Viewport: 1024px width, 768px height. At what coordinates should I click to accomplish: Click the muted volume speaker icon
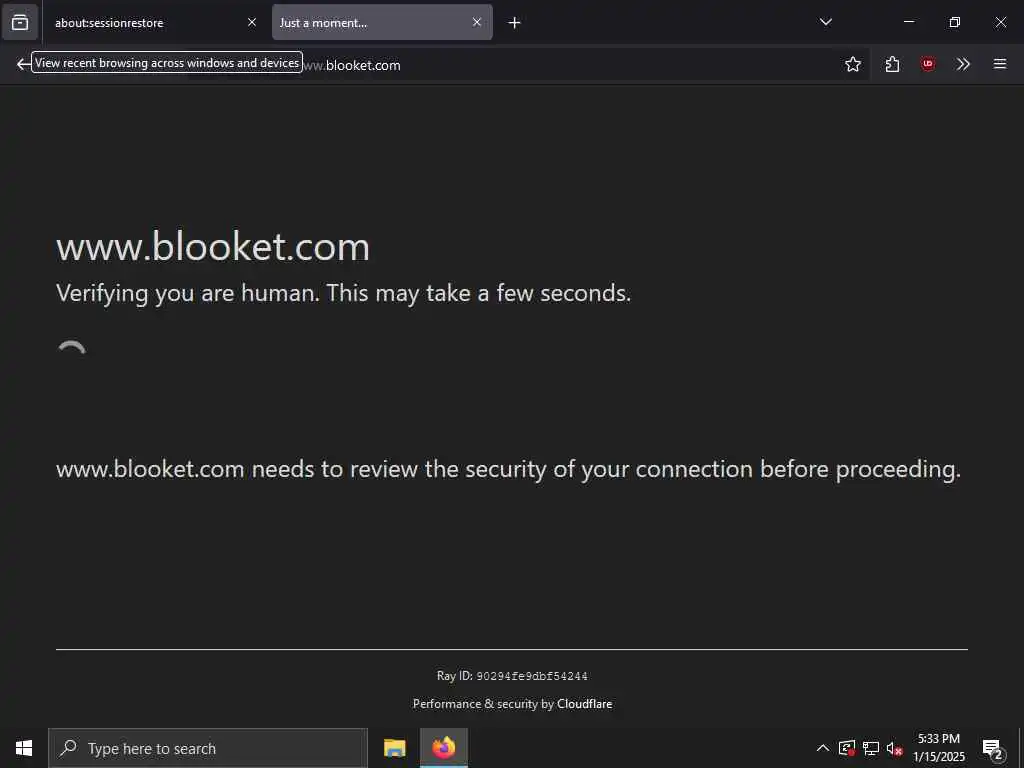[895, 748]
